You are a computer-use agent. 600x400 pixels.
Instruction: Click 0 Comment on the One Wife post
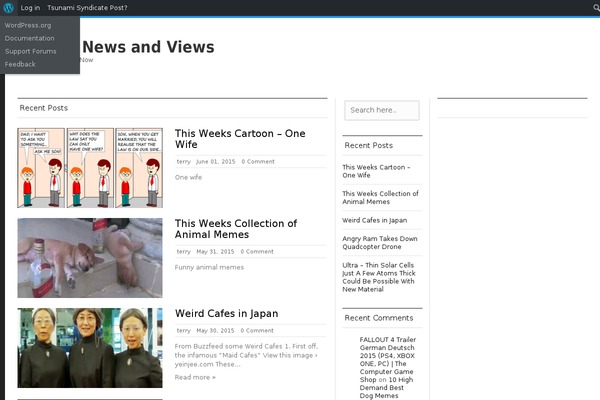pyautogui.click(x=258, y=162)
